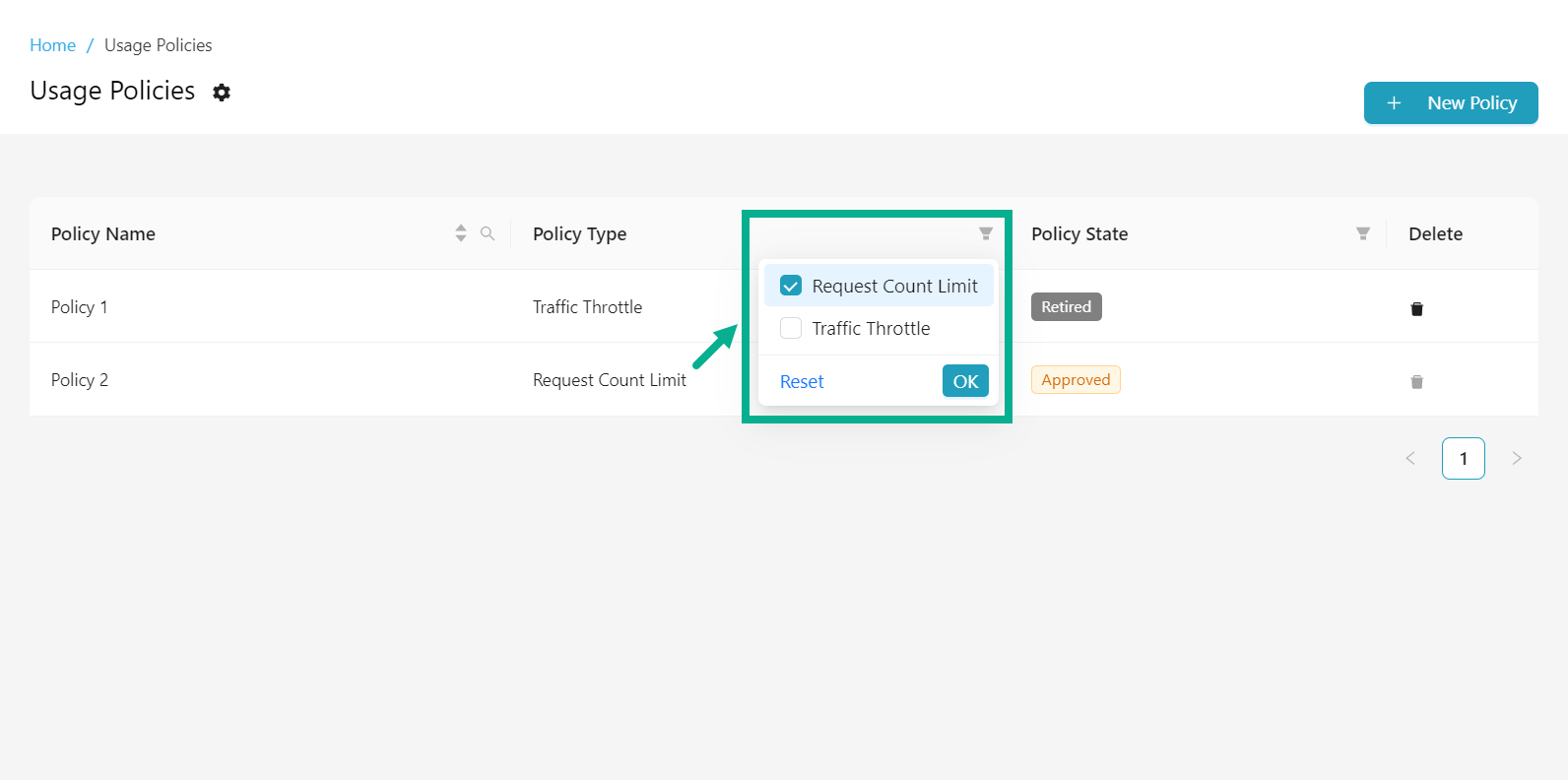Select the Request Count Limit filter option
Viewport: 1568px width, 780px height.
pos(894,286)
